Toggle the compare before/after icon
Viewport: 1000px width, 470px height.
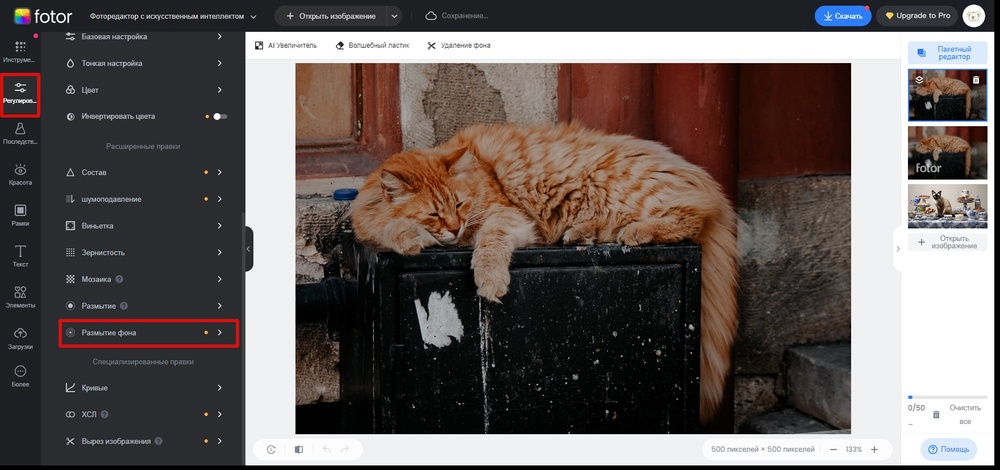click(x=299, y=450)
